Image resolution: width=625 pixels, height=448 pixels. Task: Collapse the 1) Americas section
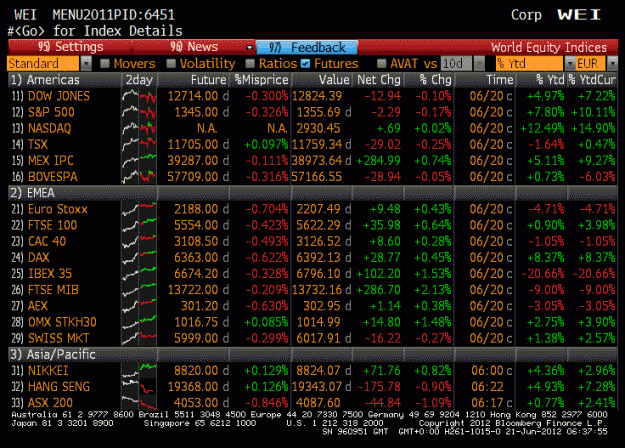[x=45, y=80]
